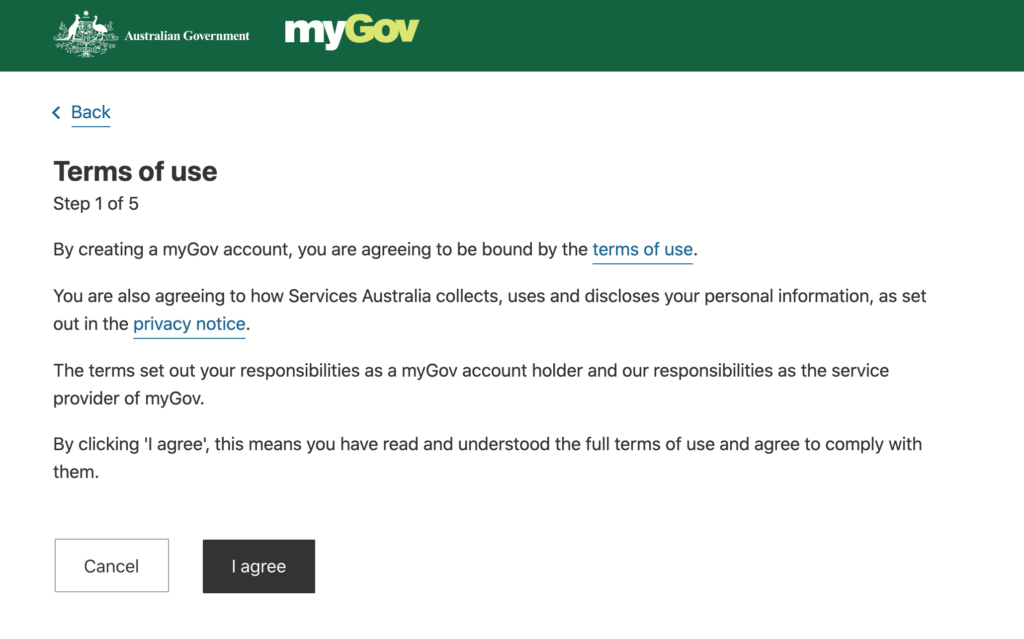Open the privacy notice link
The image size is (1024, 639).
[189, 324]
